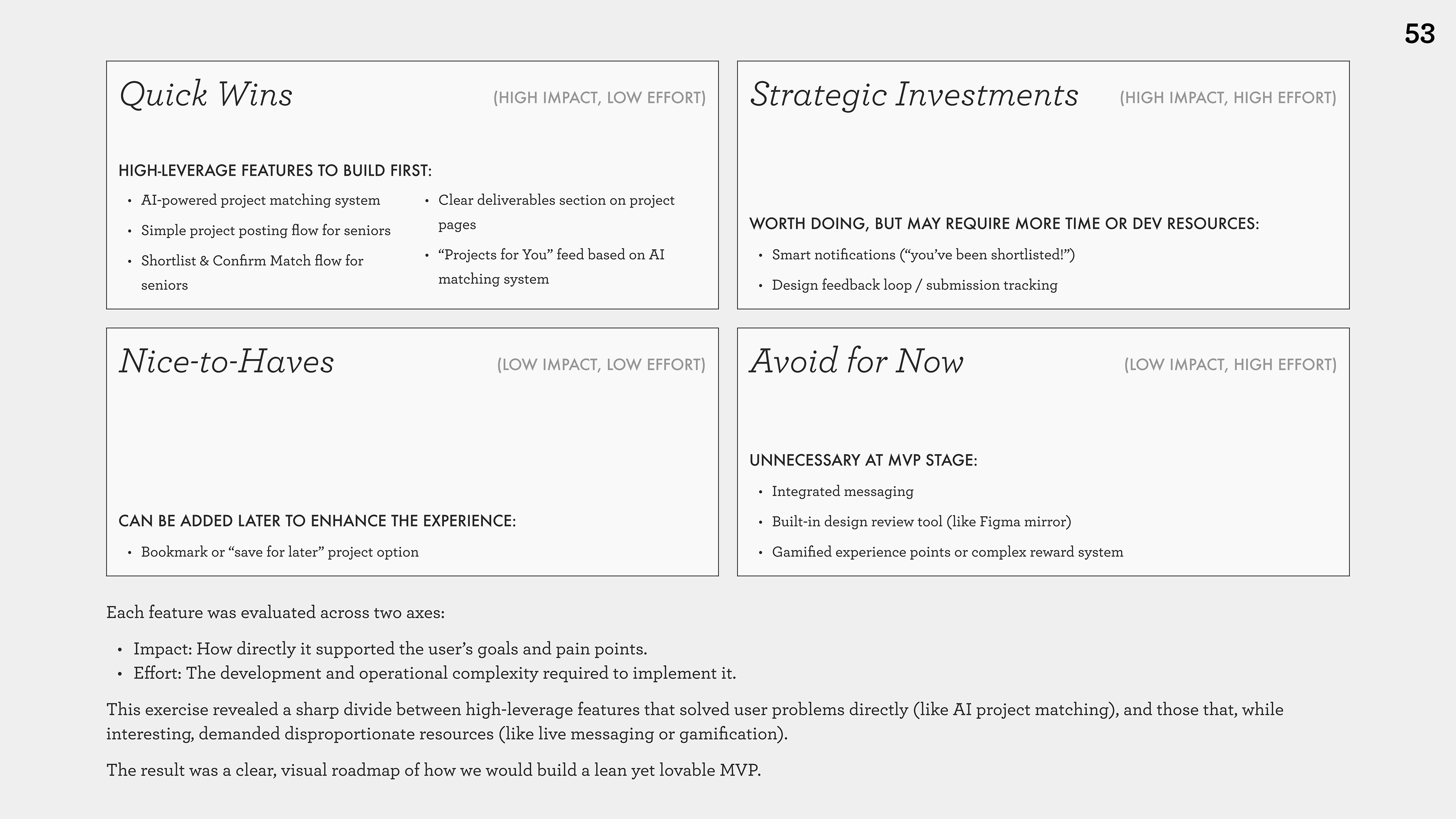Screen dimensions: 1456x819
Task: Click "Design feedback loop / submission tracking"
Action: click(915, 286)
